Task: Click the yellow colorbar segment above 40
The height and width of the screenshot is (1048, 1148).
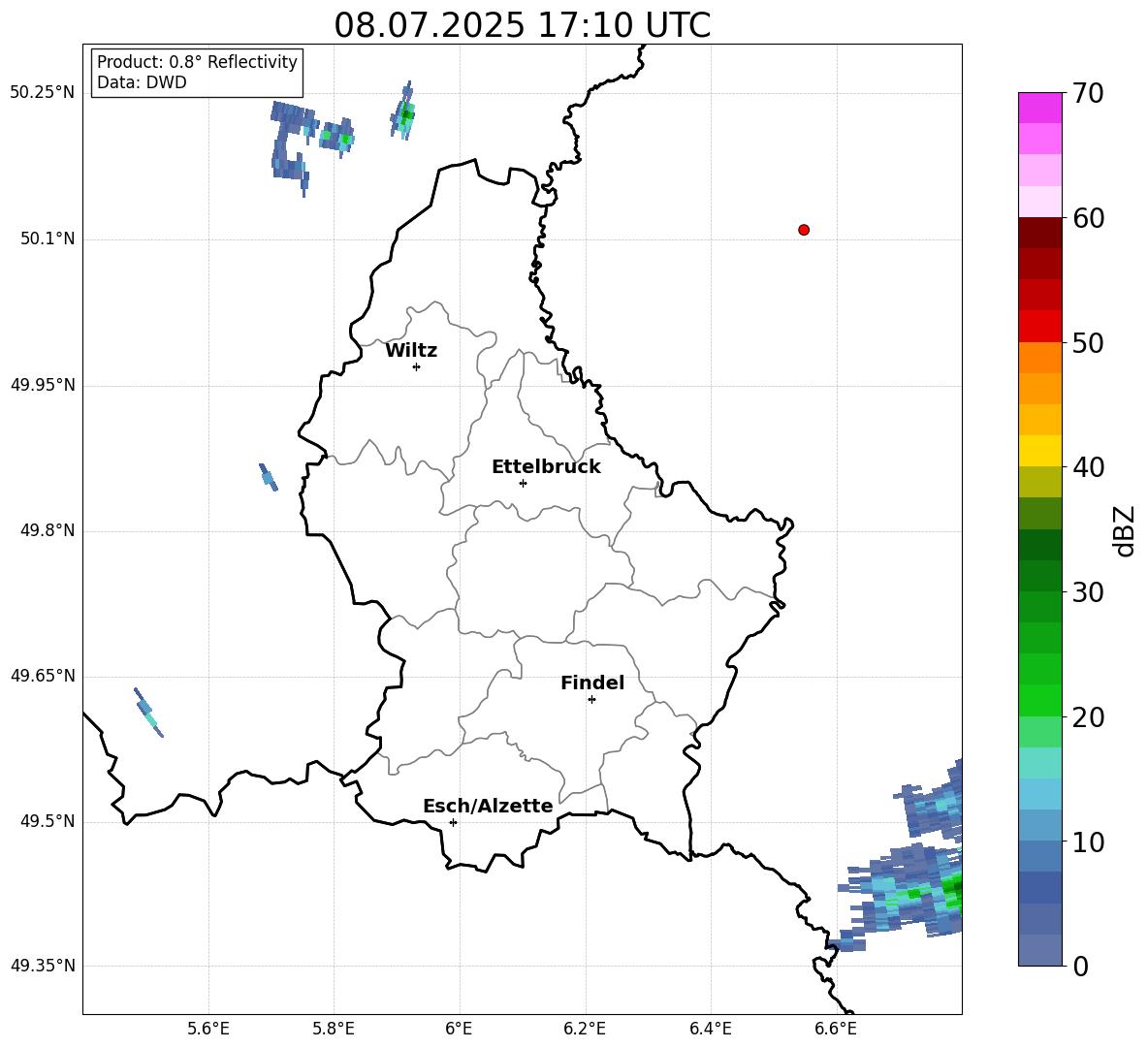Action: [x=1039, y=451]
